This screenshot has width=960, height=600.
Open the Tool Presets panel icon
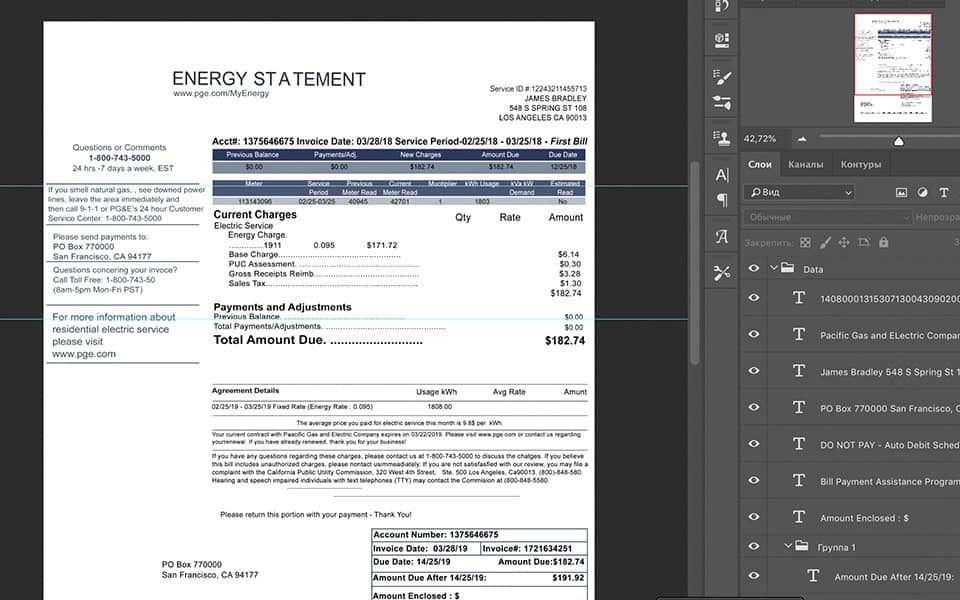point(722,272)
